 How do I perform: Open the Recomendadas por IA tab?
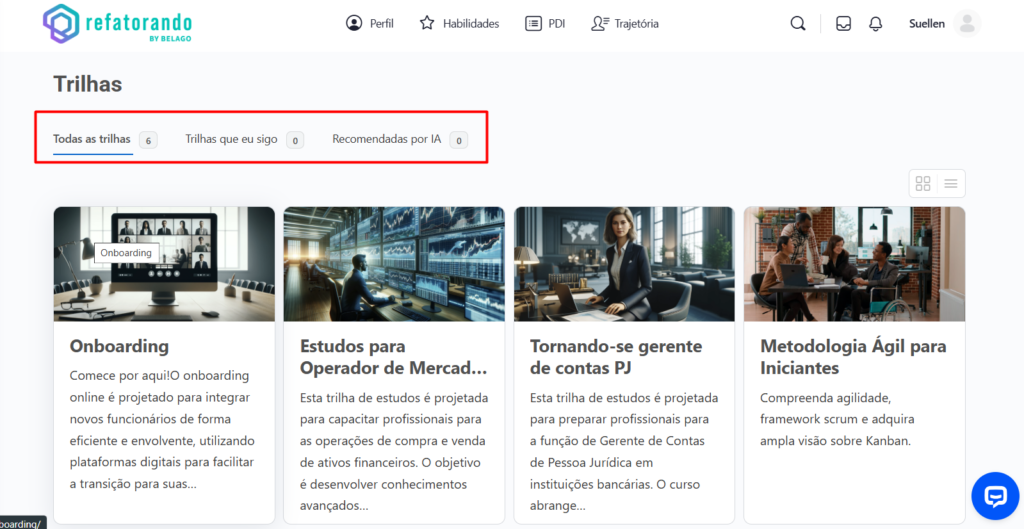coord(386,139)
